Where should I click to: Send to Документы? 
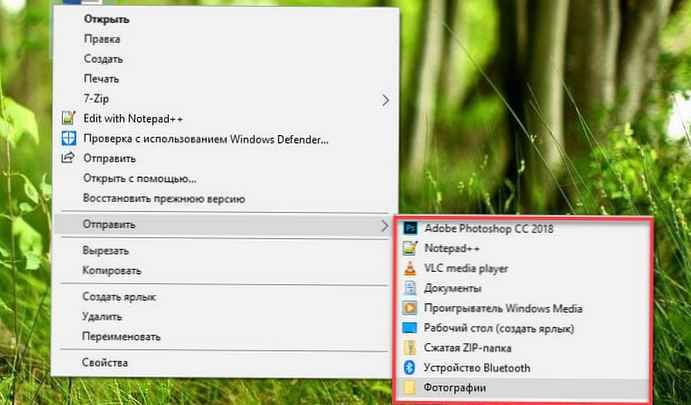tap(453, 288)
